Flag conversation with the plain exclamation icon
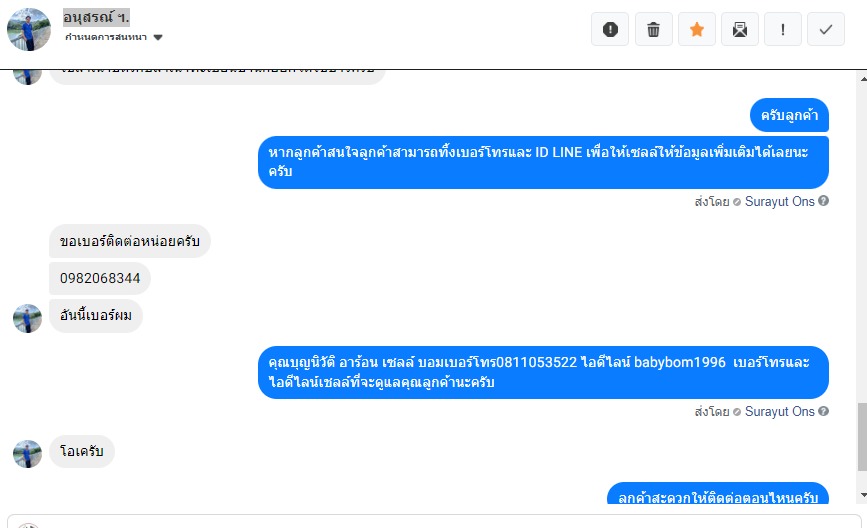This screenshot has height=528, width=867. point(783,29)
